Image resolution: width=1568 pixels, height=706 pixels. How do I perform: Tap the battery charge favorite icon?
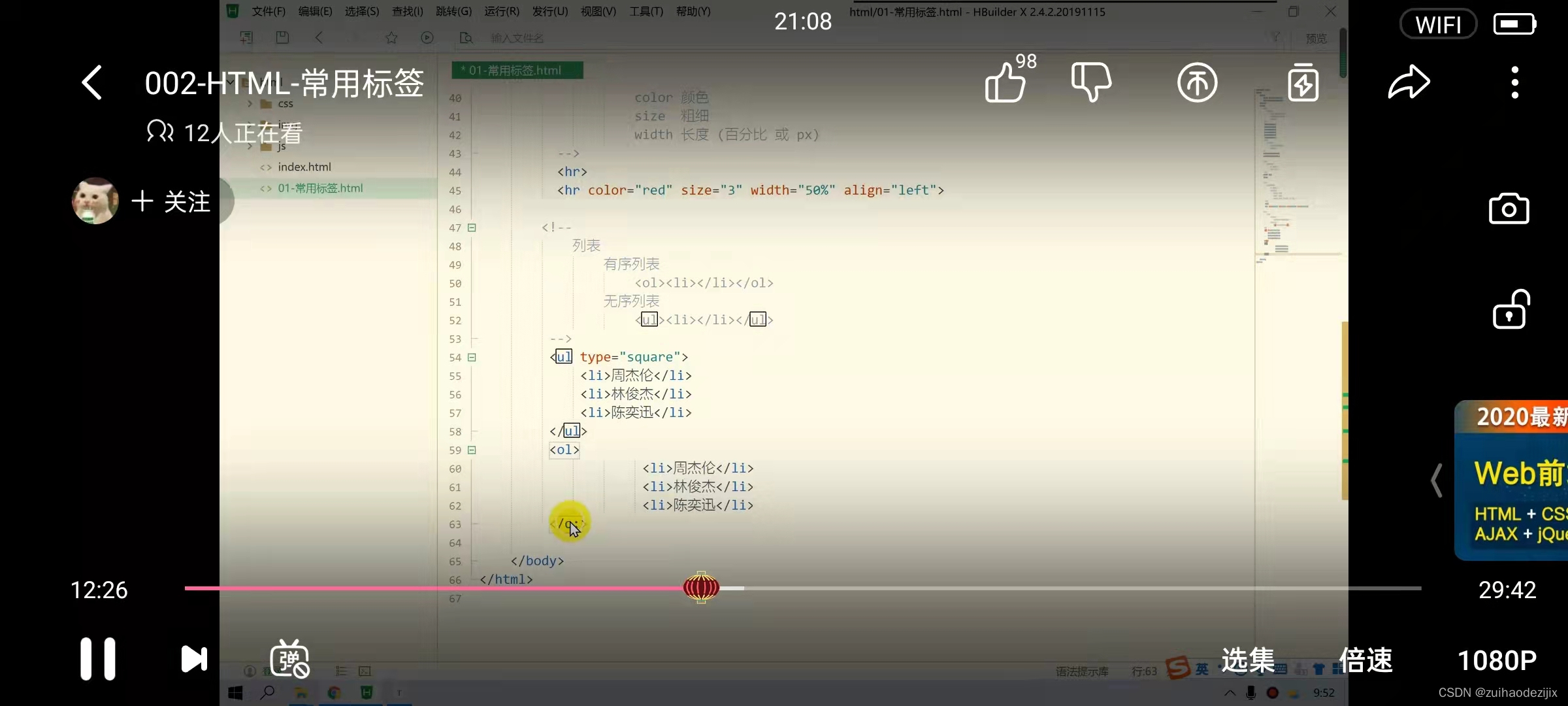(1303, 83)
